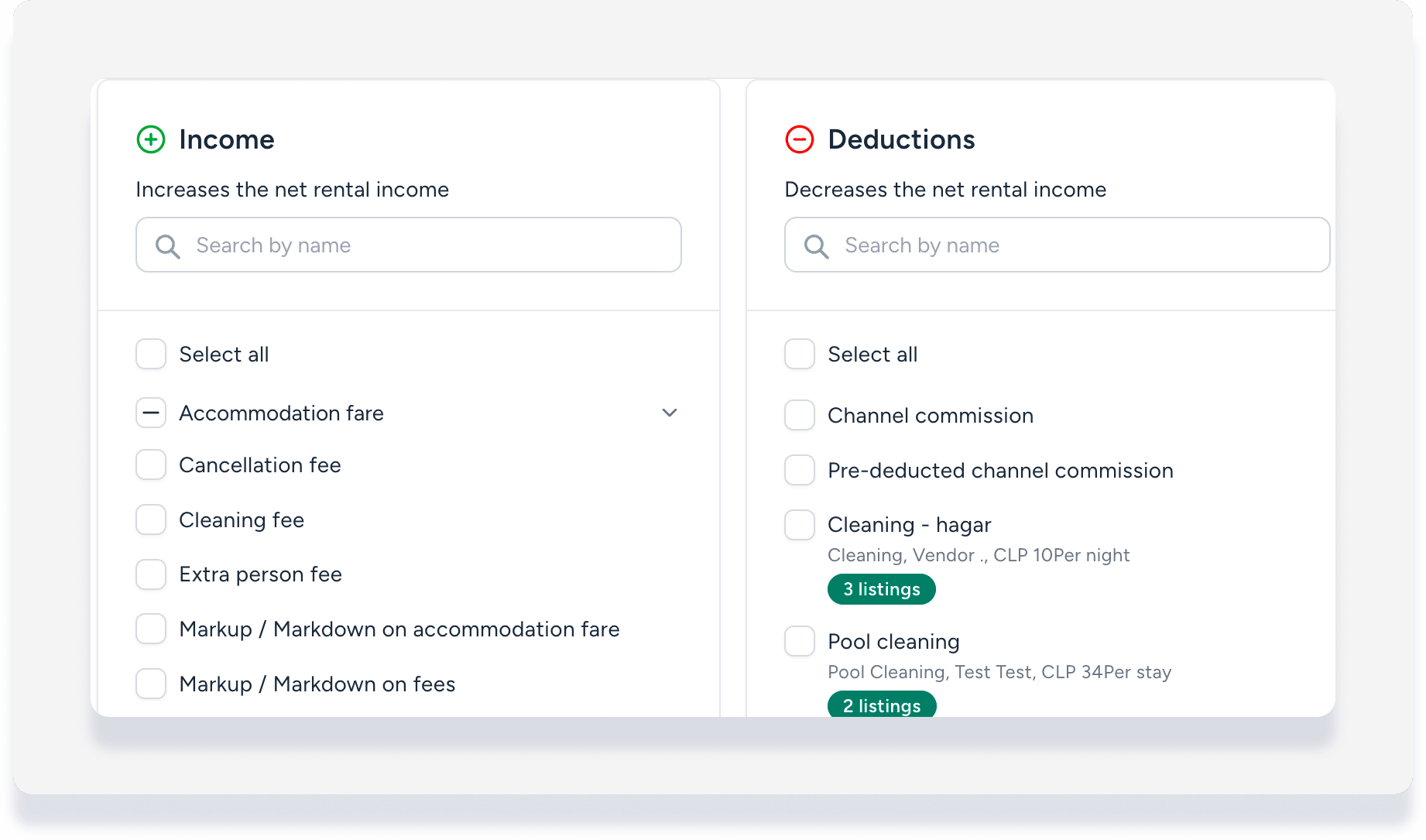The height and width of the screenshot is (840, 1426).
Task: Check the Channel commission checkbox
Action: click(x=800, y=415)
